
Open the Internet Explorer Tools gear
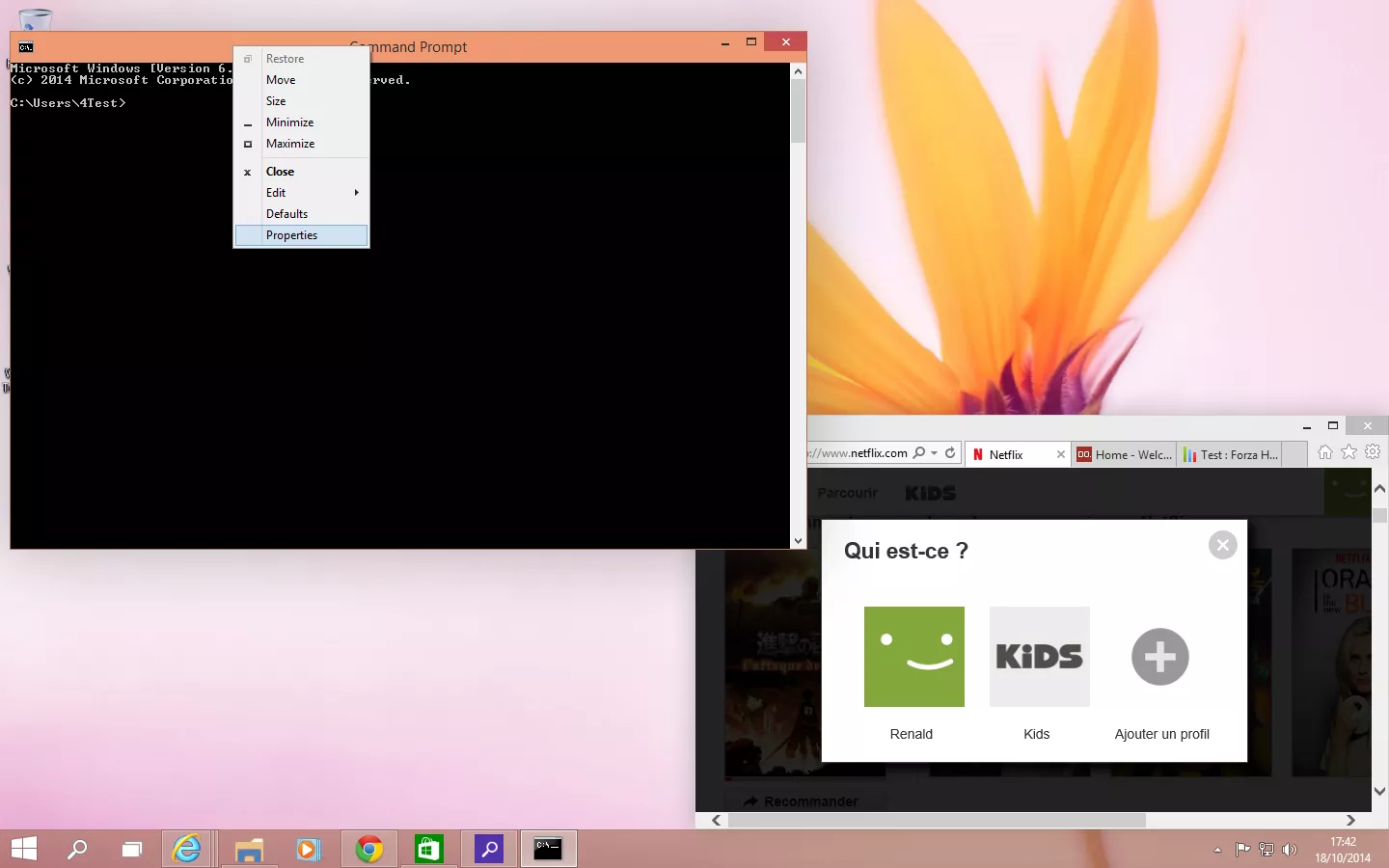[x=1373, y=452]
